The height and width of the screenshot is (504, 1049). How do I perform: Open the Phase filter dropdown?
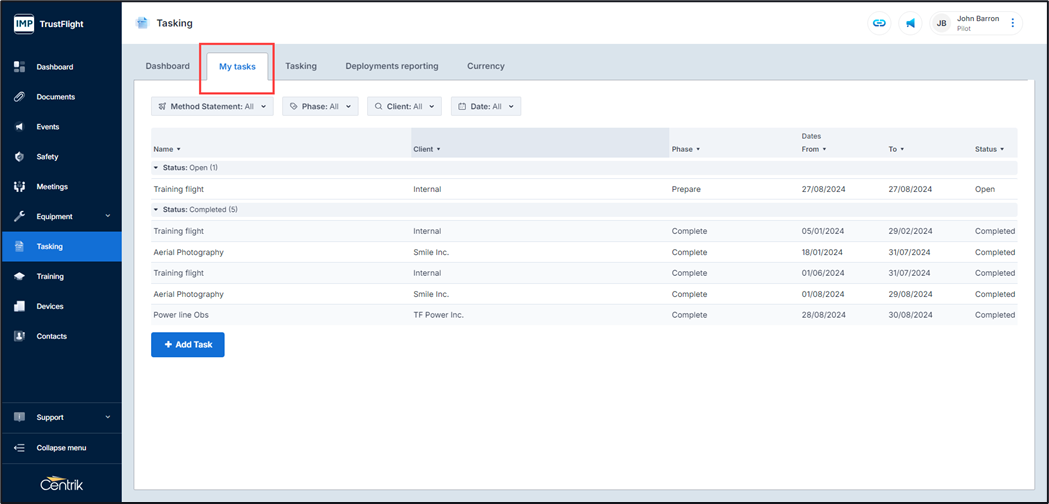(320, 106)
